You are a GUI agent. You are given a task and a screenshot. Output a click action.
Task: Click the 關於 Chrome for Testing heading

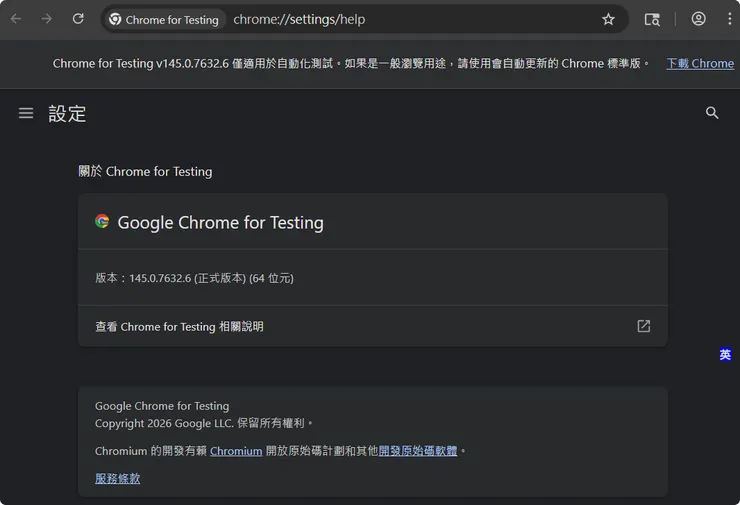[145, 171]
